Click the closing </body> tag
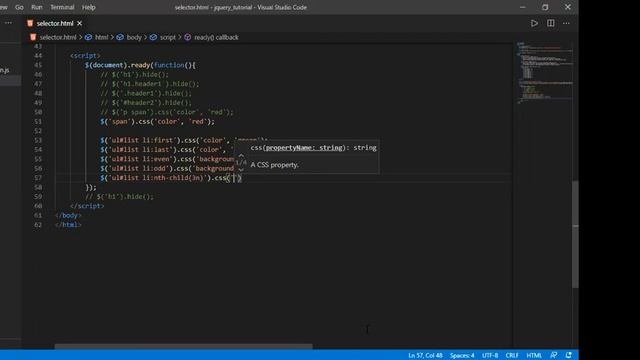The image size is (640, 360). 68,216
